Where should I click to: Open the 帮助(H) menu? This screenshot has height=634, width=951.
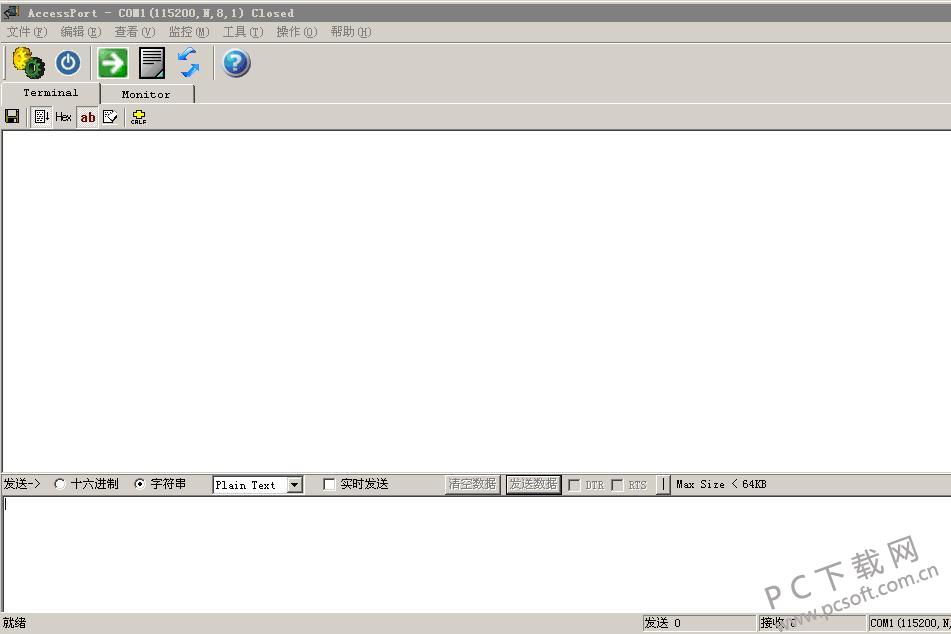(351, 32)
